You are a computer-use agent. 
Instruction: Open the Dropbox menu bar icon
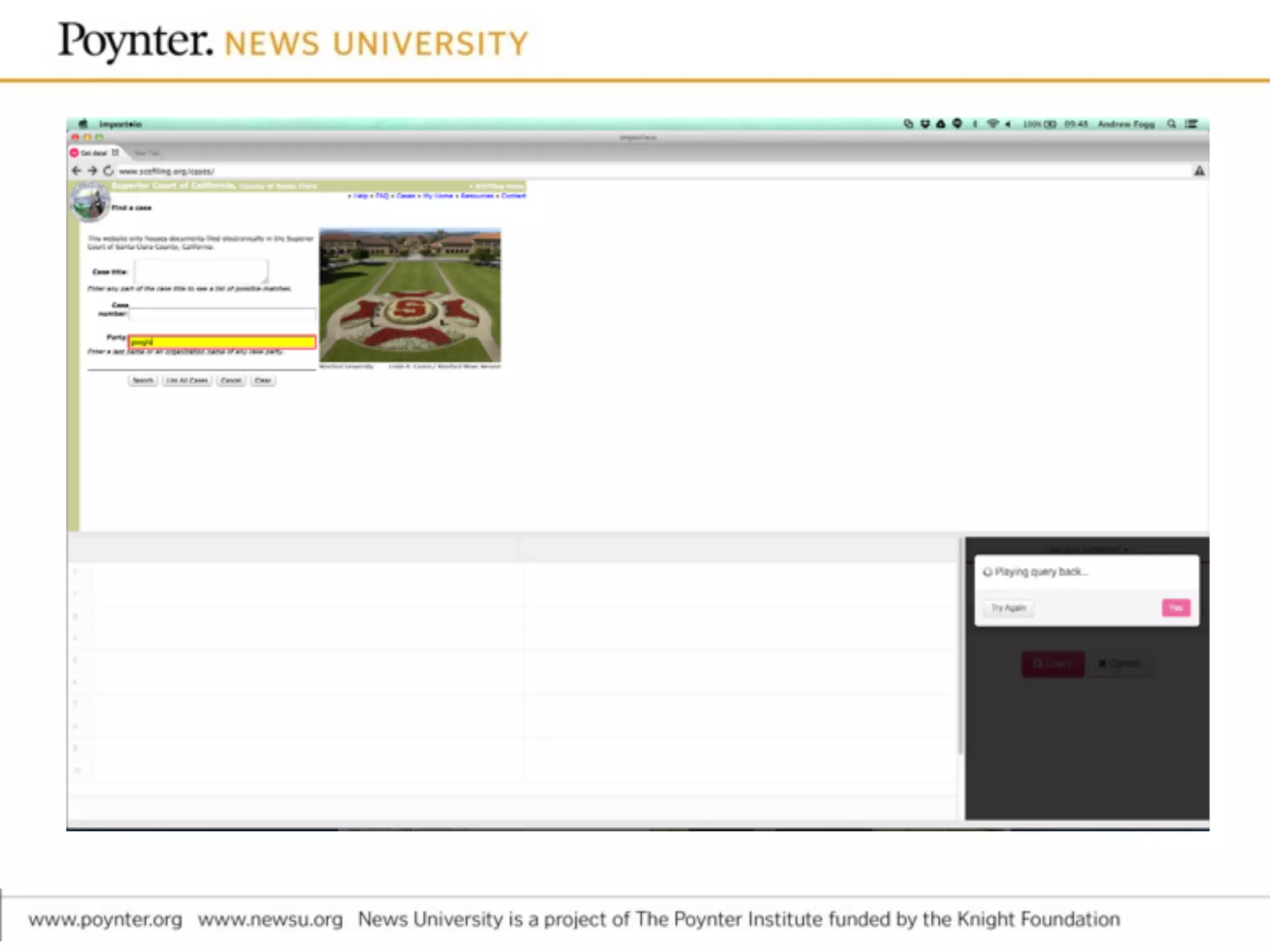[925, 123]
